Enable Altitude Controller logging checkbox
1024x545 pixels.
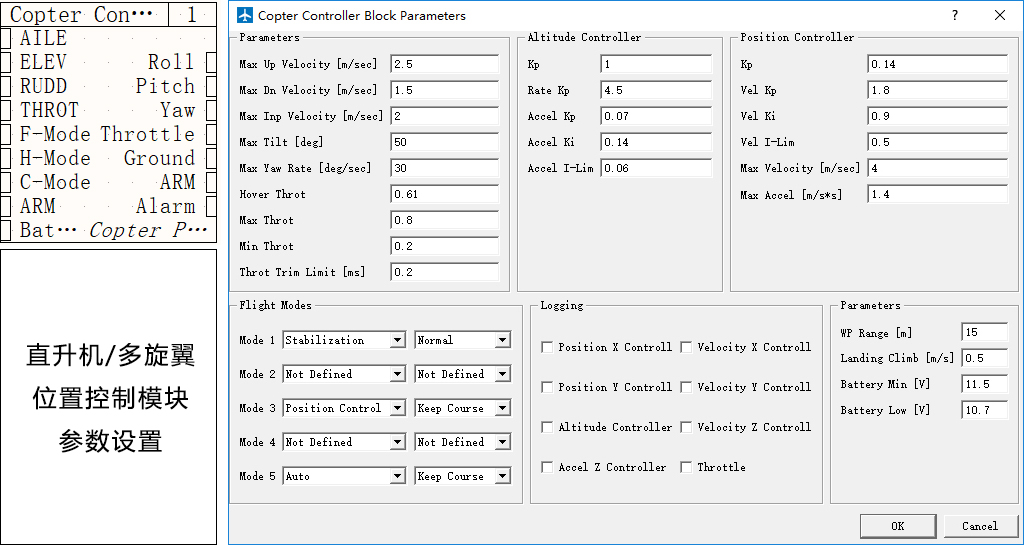547,427
